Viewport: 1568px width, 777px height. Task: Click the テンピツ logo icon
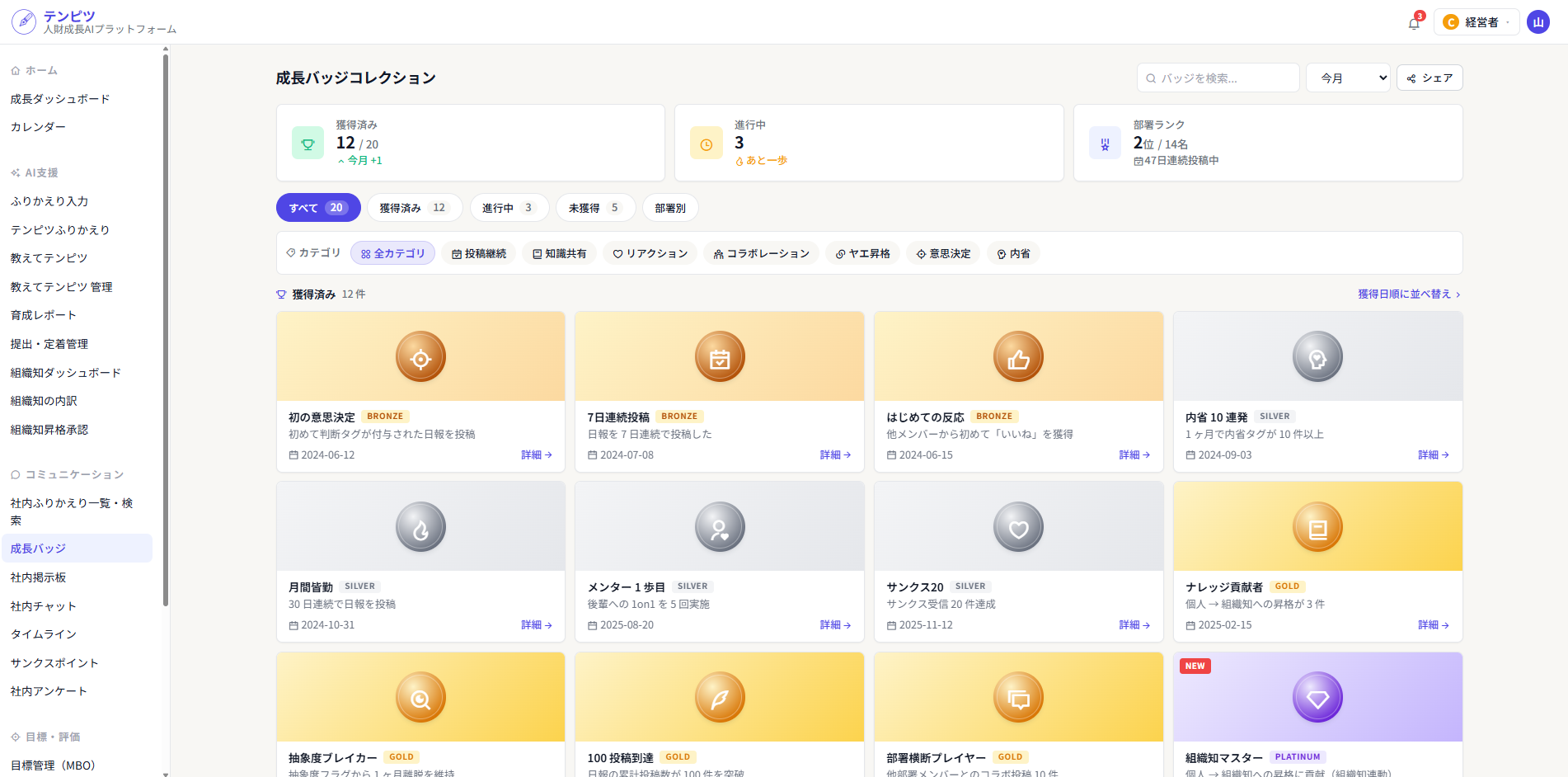click(x=23, y=21)
